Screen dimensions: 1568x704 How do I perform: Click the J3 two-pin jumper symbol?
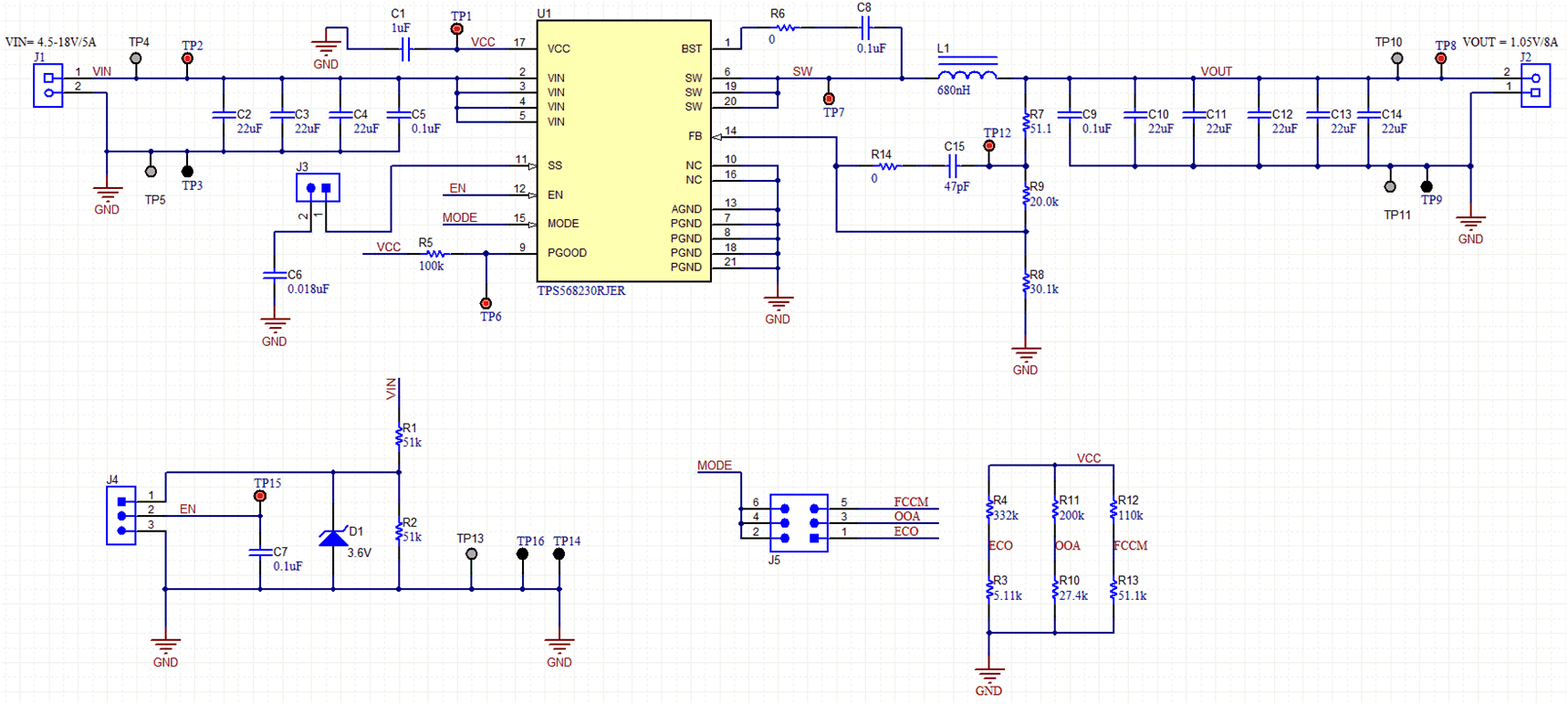pos(318,187)
